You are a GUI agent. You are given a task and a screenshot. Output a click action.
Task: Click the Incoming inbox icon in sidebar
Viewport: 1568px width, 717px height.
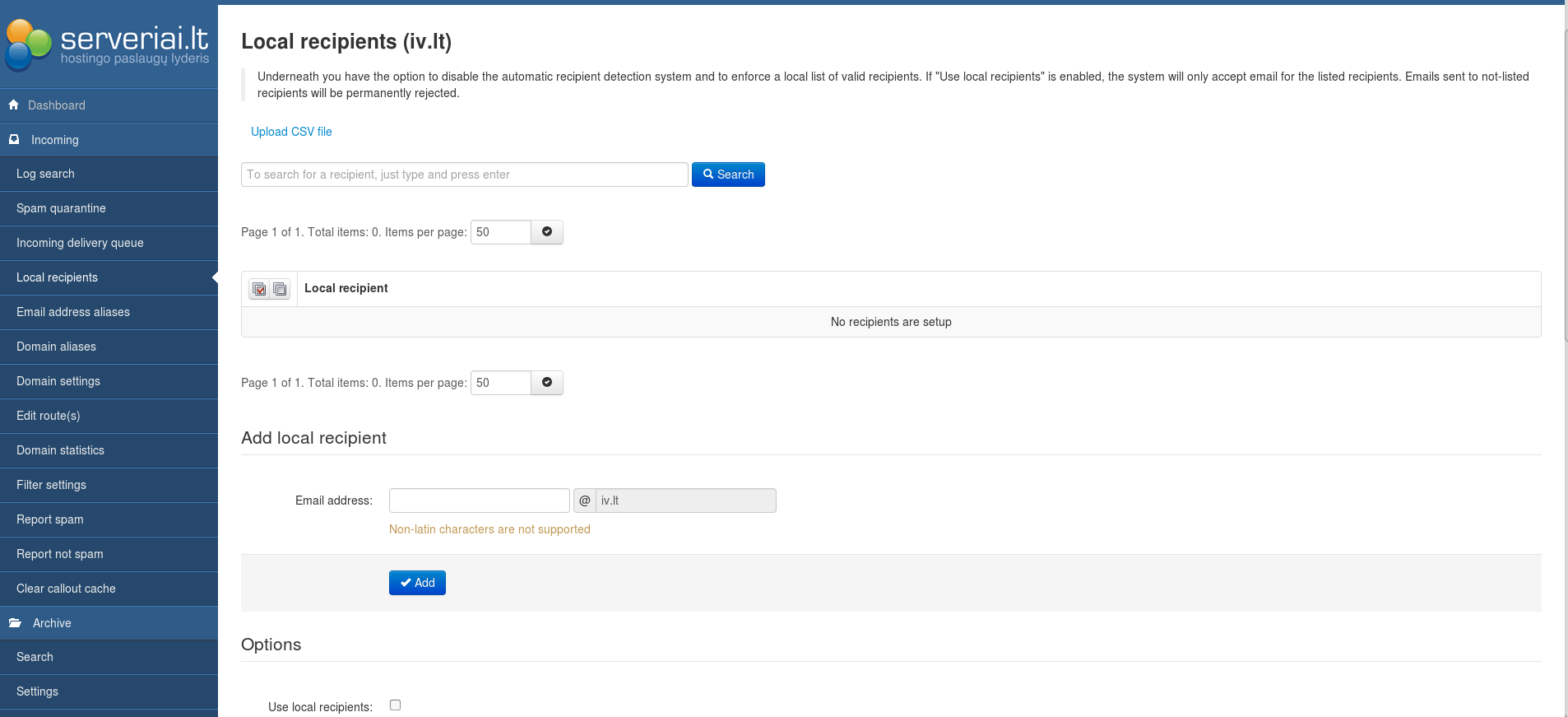14,140
